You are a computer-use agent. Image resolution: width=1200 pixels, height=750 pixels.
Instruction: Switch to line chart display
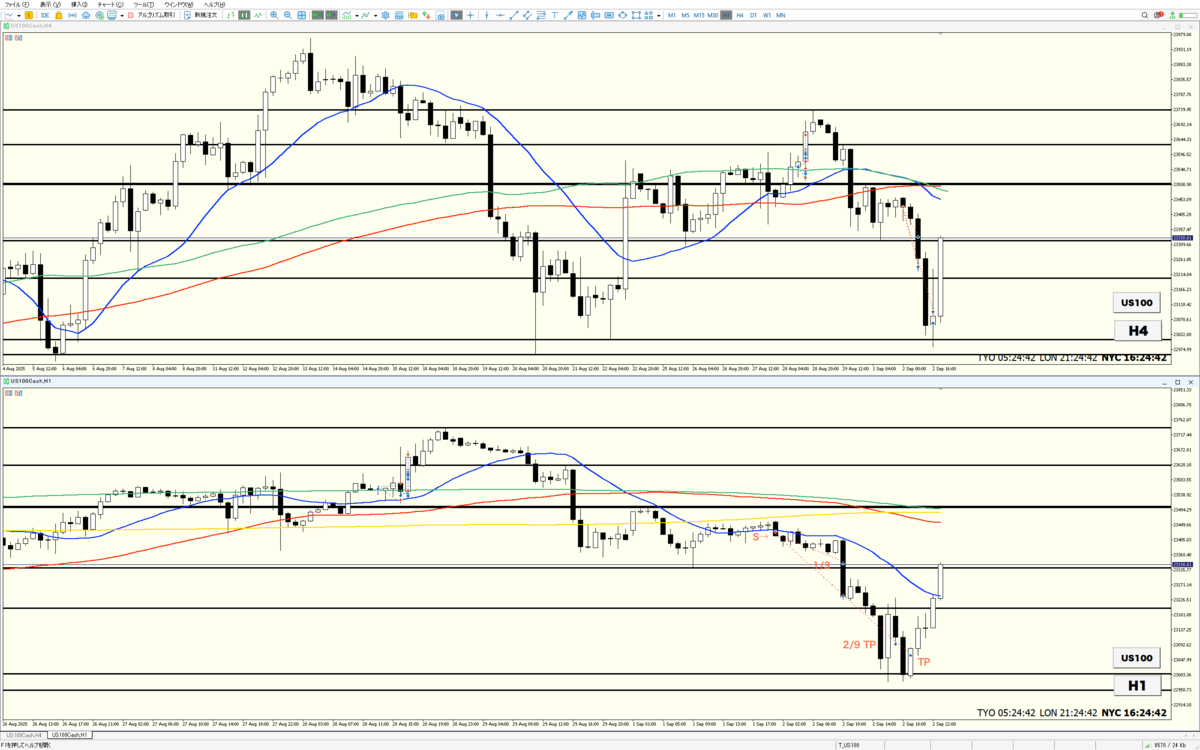258,16
